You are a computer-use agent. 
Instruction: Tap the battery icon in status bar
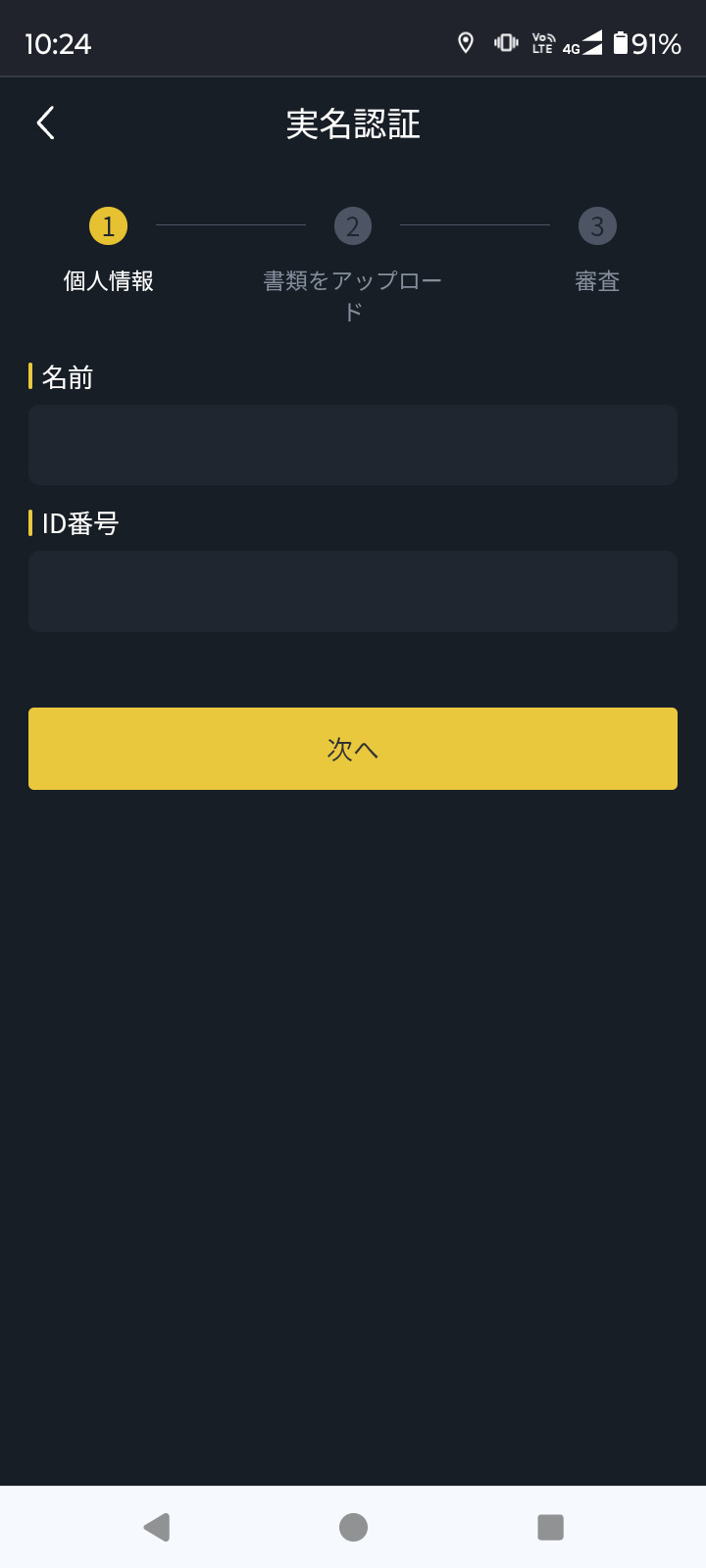click(621, 43)
